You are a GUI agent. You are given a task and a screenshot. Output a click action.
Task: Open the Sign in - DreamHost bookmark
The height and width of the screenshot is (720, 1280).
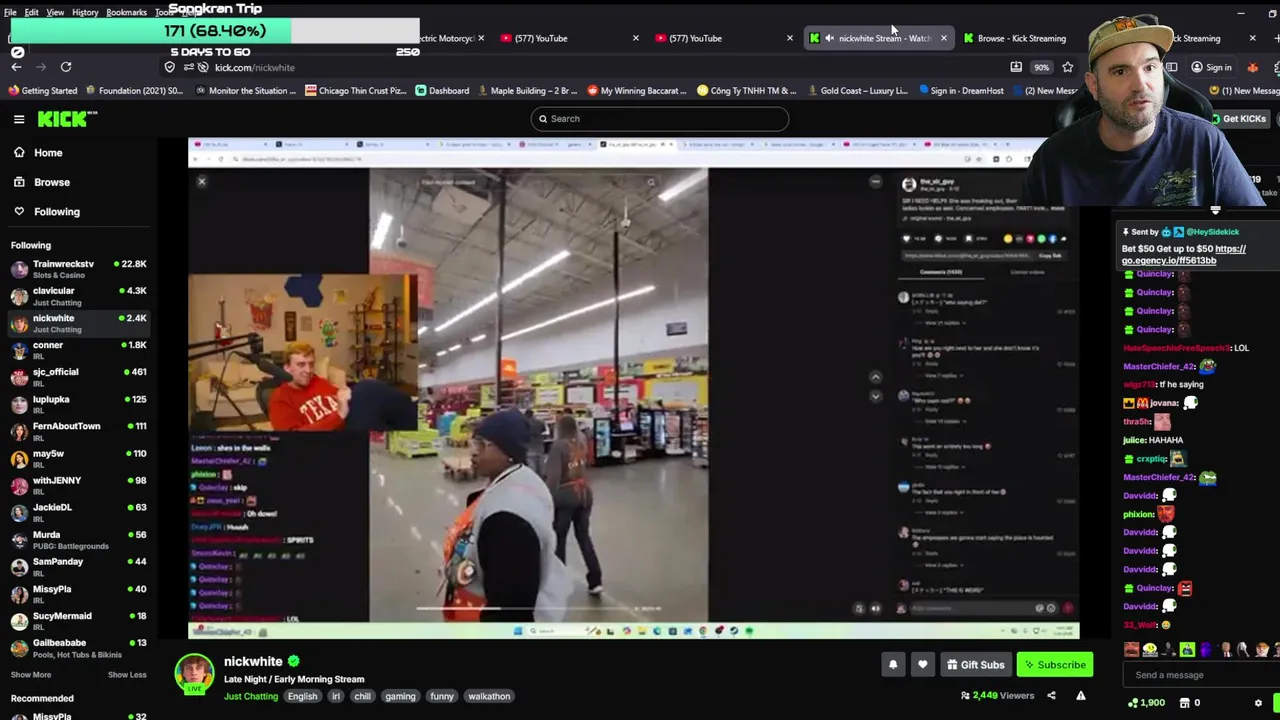(x=960, y=91)
